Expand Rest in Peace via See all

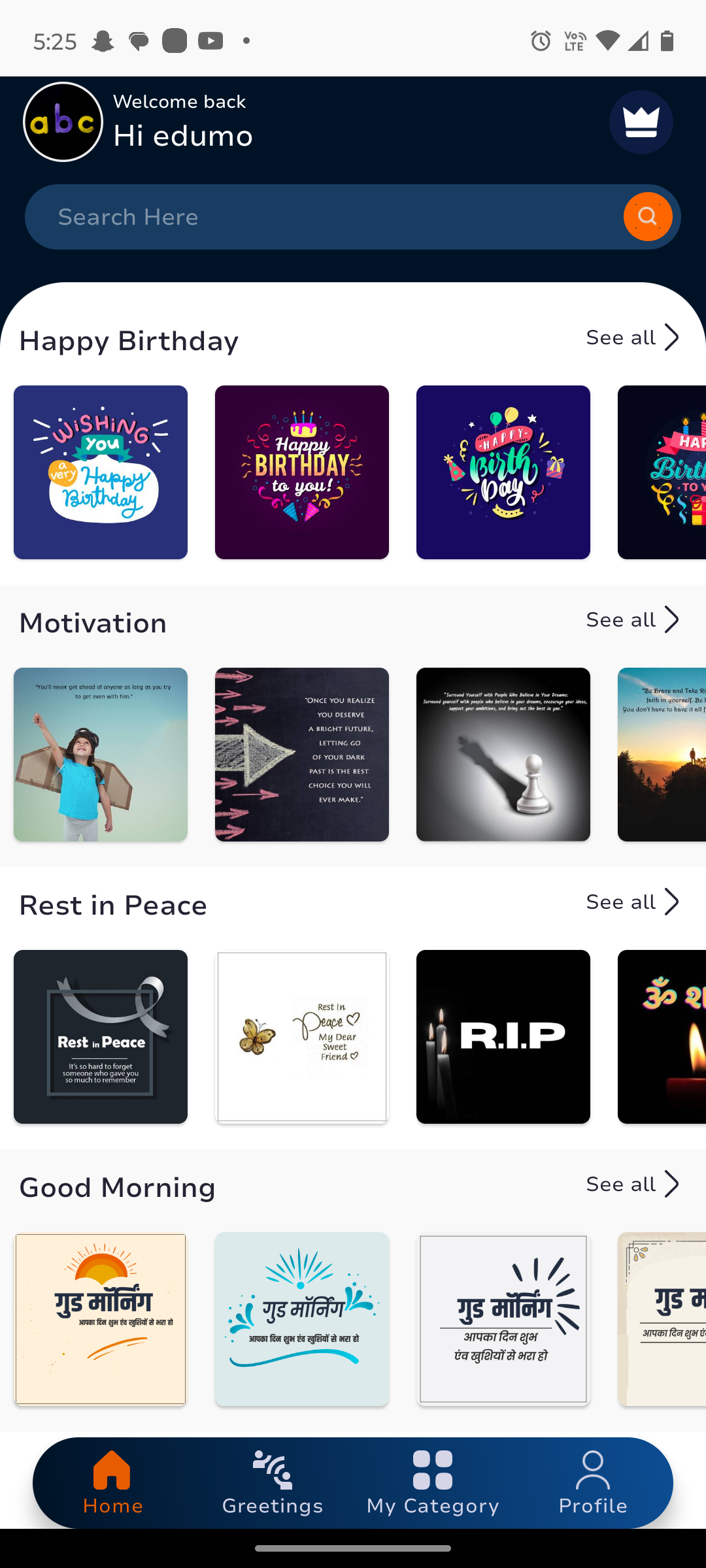pos(633,902)
